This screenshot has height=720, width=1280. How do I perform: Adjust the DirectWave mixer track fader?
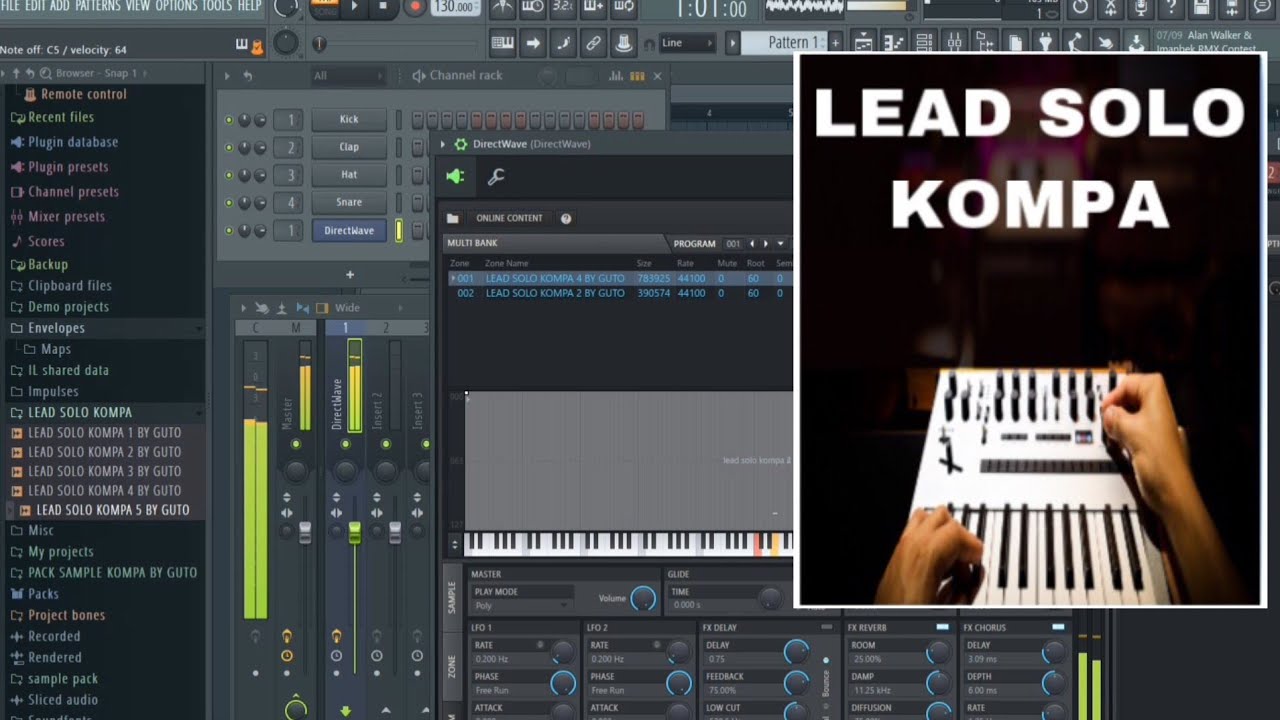[354, 532]
